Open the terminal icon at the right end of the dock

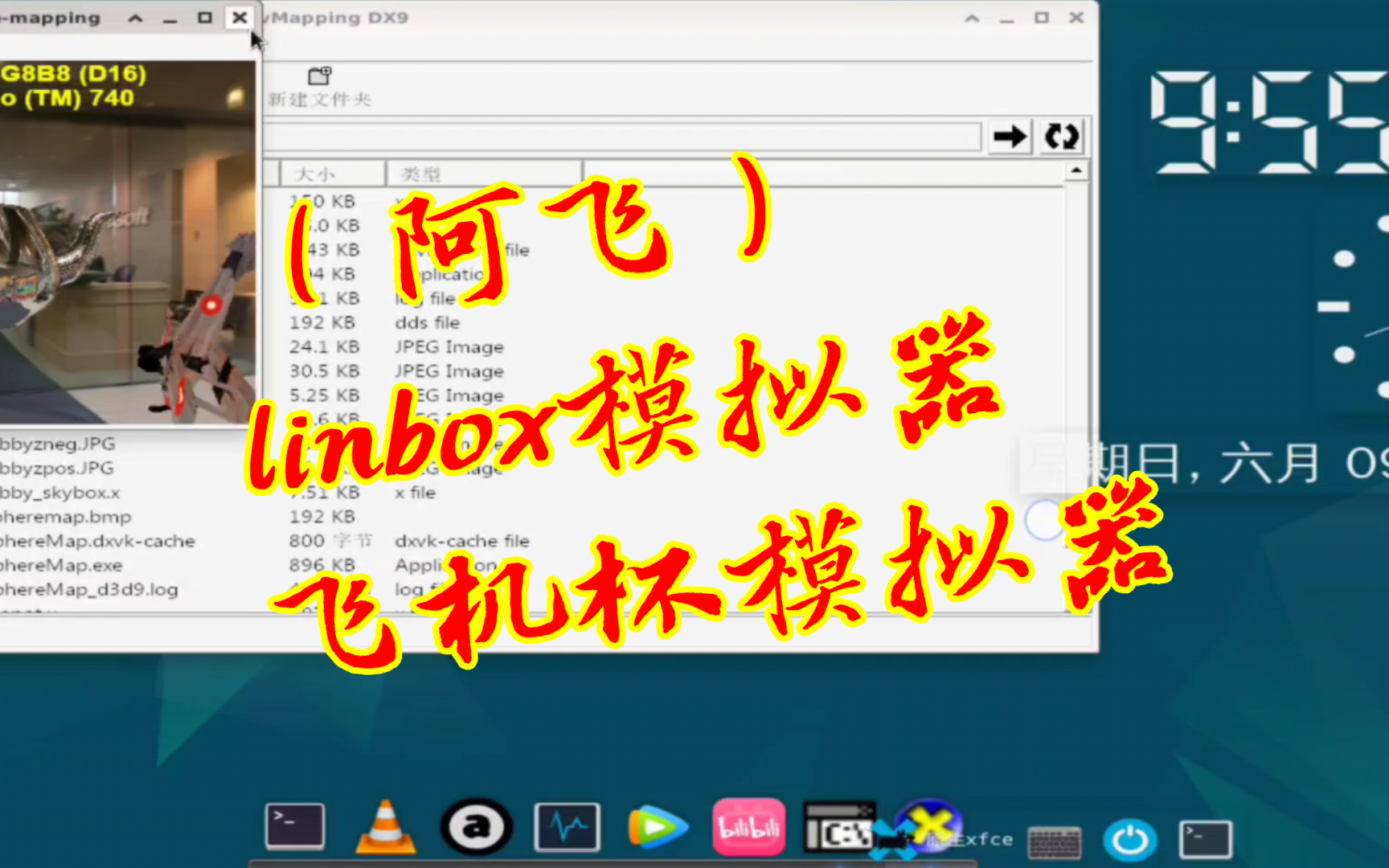[1205, 840]
